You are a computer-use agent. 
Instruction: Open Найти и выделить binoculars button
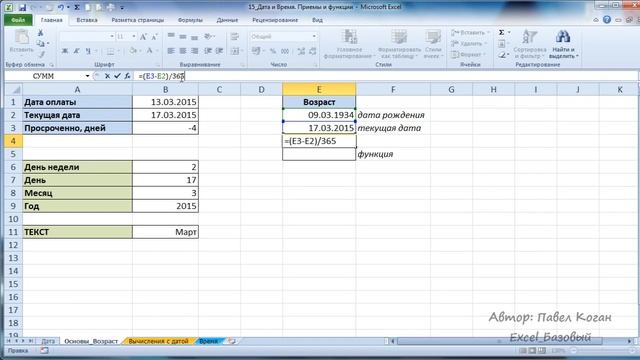(x=563, y=44)
